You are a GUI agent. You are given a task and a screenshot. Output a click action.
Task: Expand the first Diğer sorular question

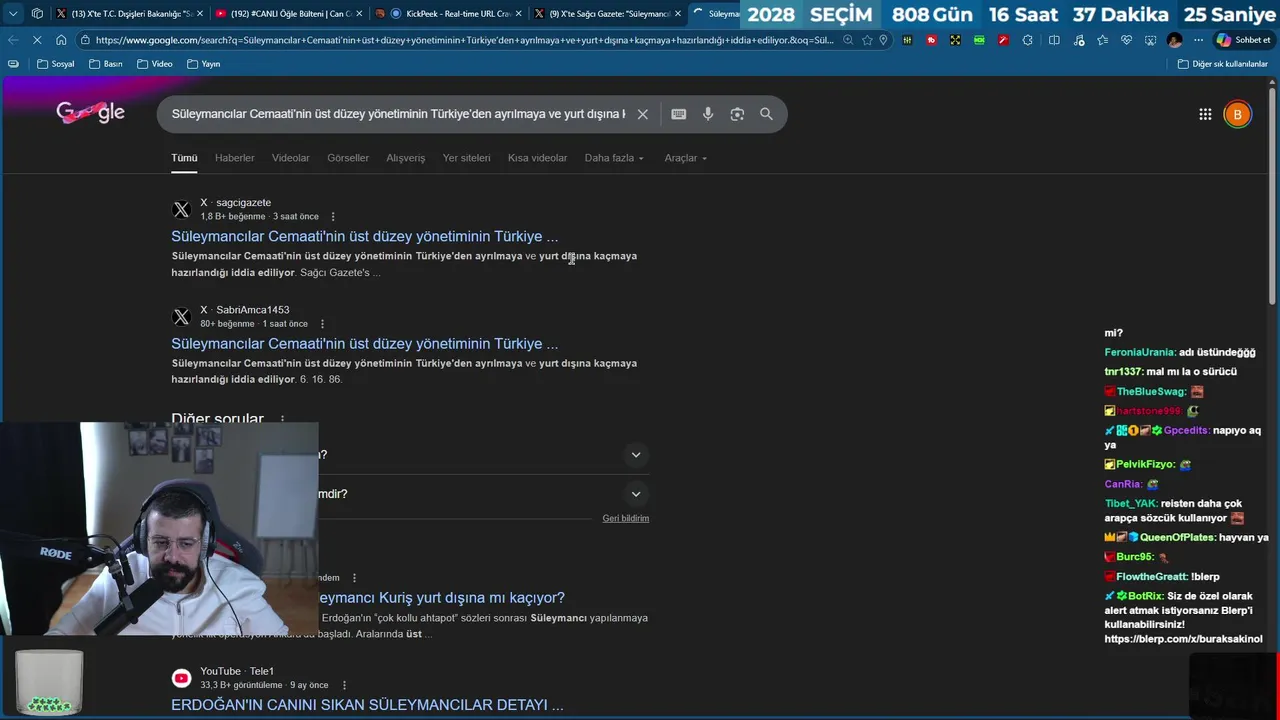tap(635, 455)
